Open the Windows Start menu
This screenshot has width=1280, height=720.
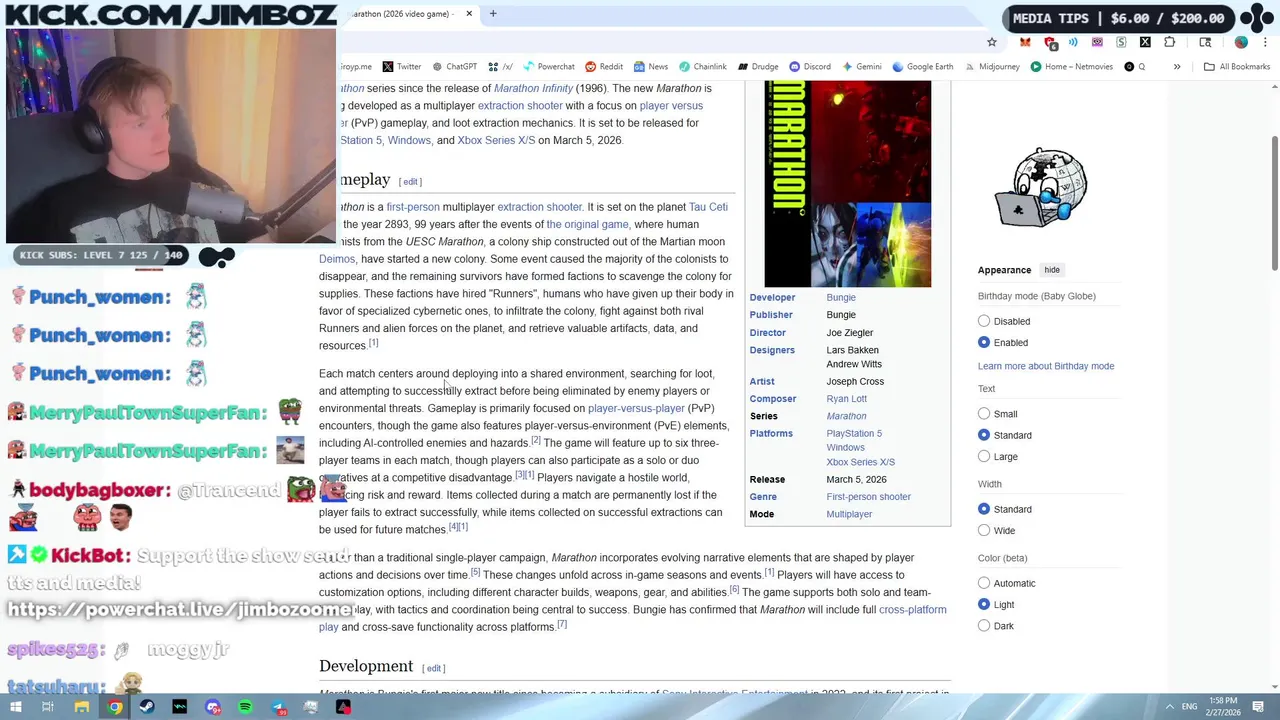point(15,707)
